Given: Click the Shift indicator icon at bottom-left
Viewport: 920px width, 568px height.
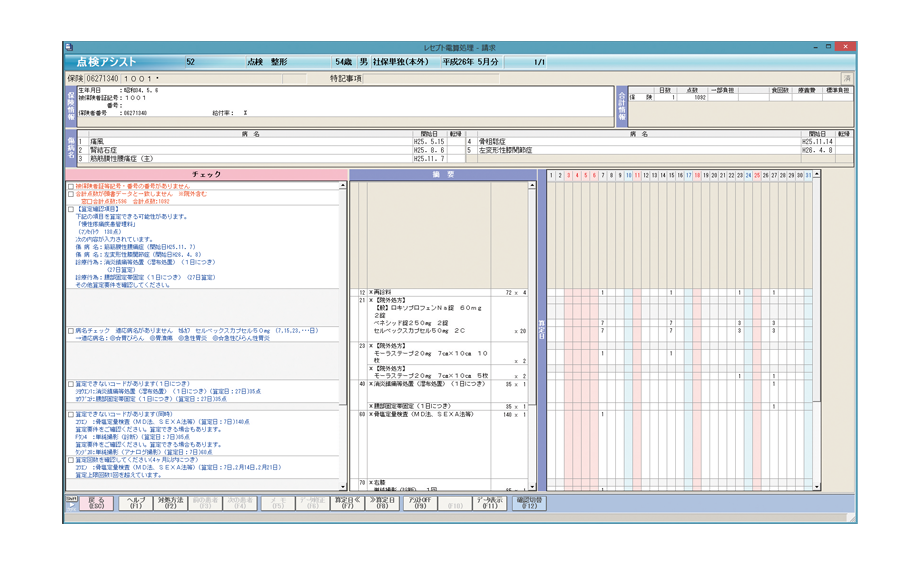Looking at the screenshot, I should pos(72,504).
